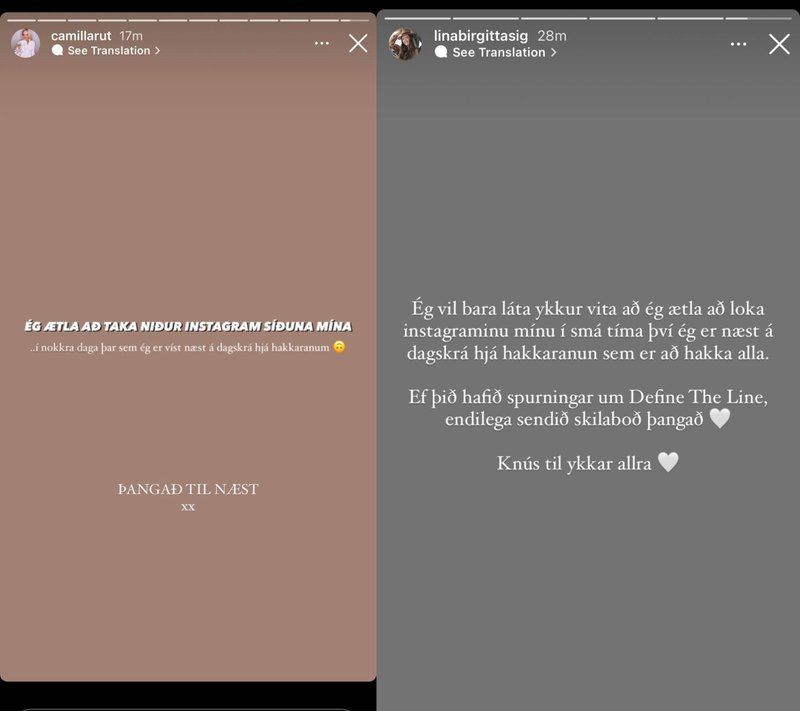Close the linabirgittasig story
Screen dimensions: 800x711
pyautogui.click(x=779, y=44)
